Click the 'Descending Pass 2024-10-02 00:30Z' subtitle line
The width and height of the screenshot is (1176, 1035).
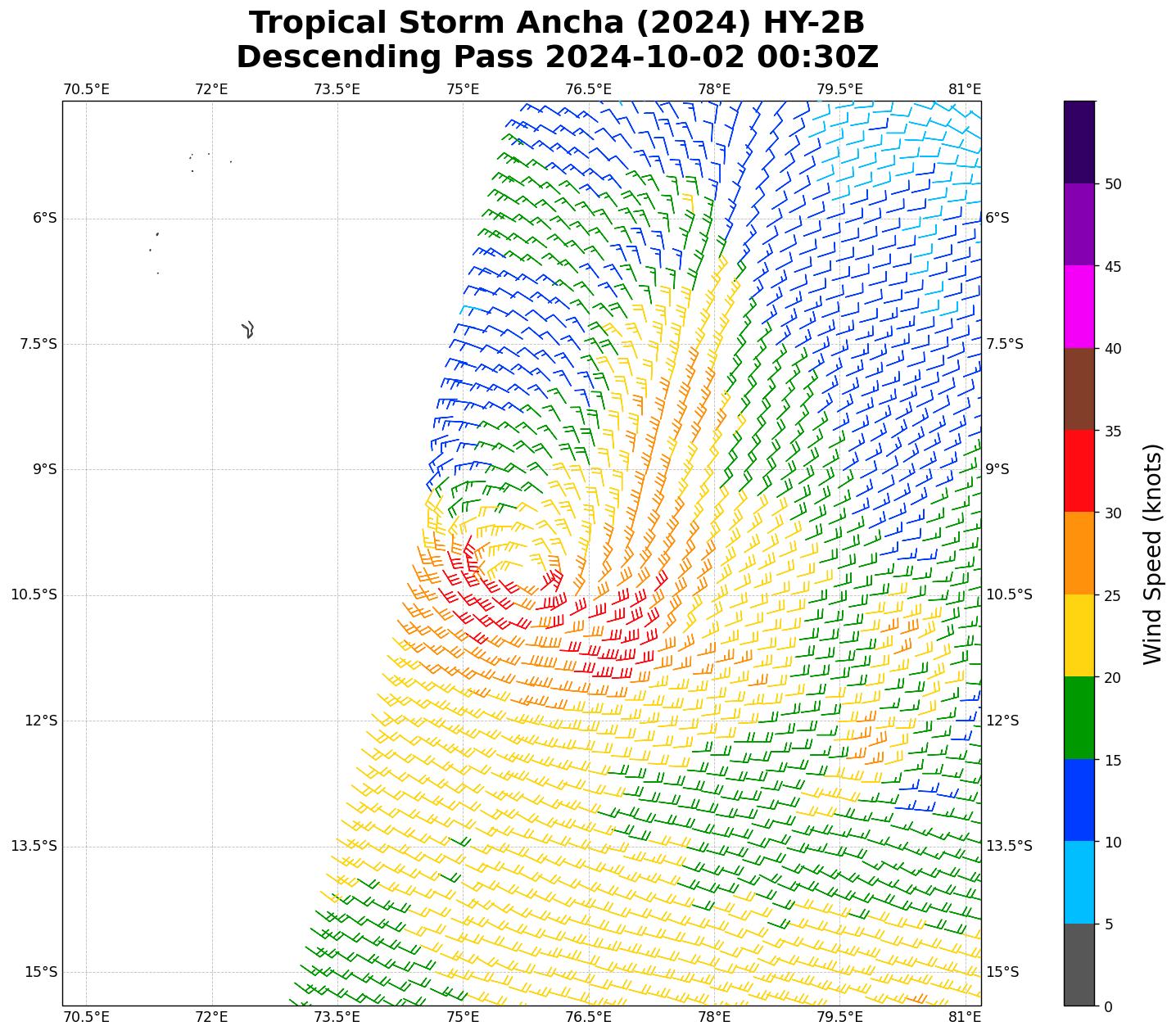point(557,57)
